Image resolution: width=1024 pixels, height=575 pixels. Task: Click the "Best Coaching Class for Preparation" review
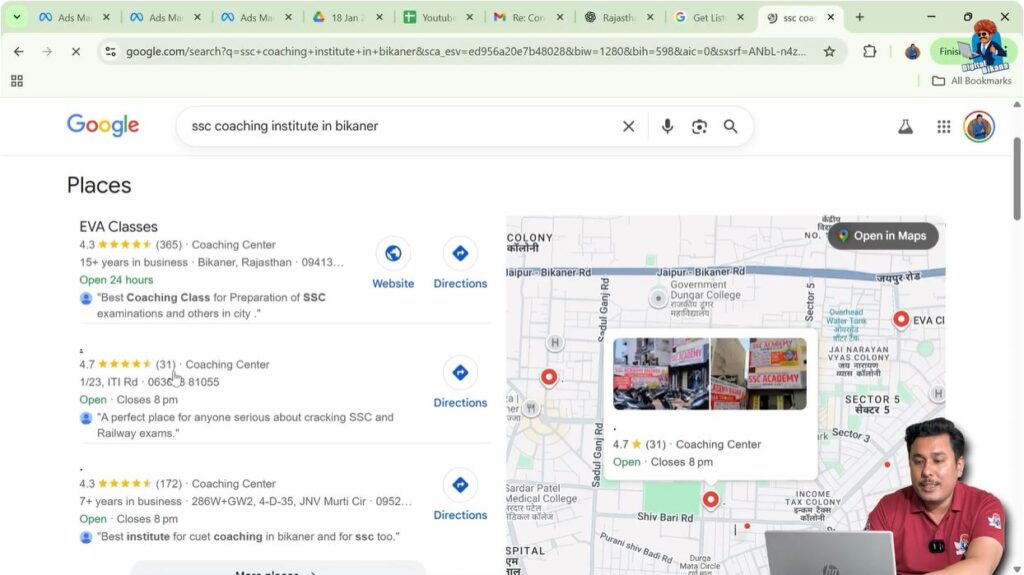[x=211, y=305]
